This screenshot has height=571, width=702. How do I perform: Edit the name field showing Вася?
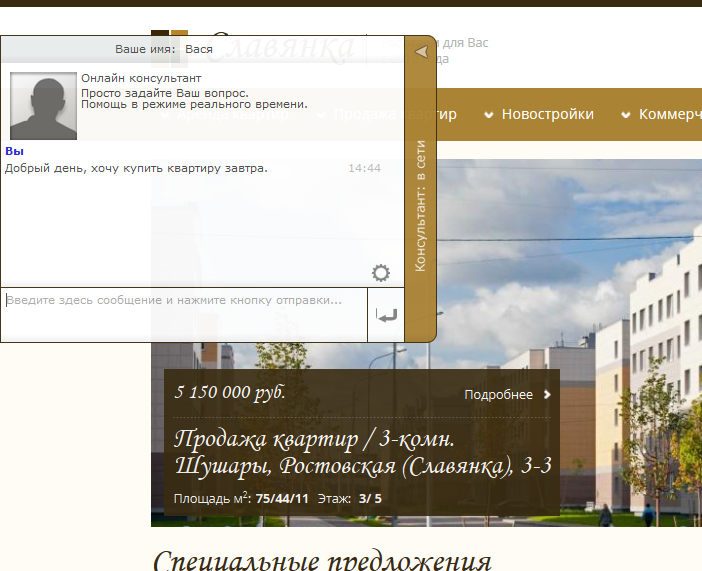199,49
